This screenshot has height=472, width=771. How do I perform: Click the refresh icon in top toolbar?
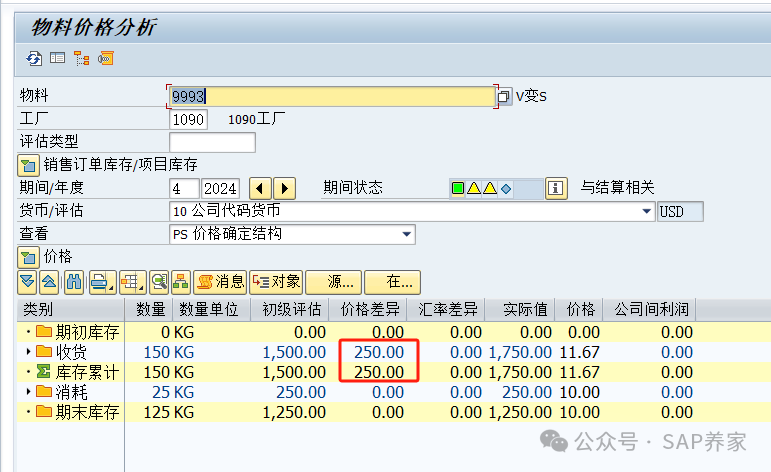[x=34, y=59]
